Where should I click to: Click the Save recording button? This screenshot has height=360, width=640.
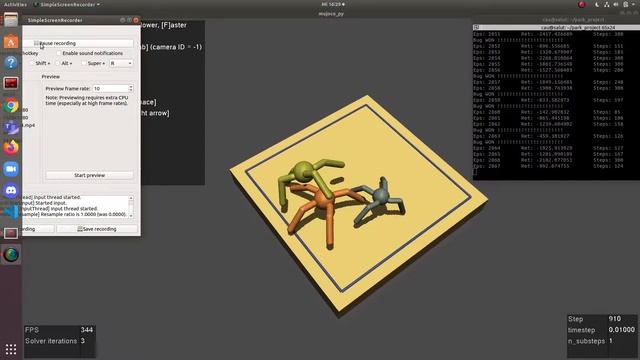(97, 229)
